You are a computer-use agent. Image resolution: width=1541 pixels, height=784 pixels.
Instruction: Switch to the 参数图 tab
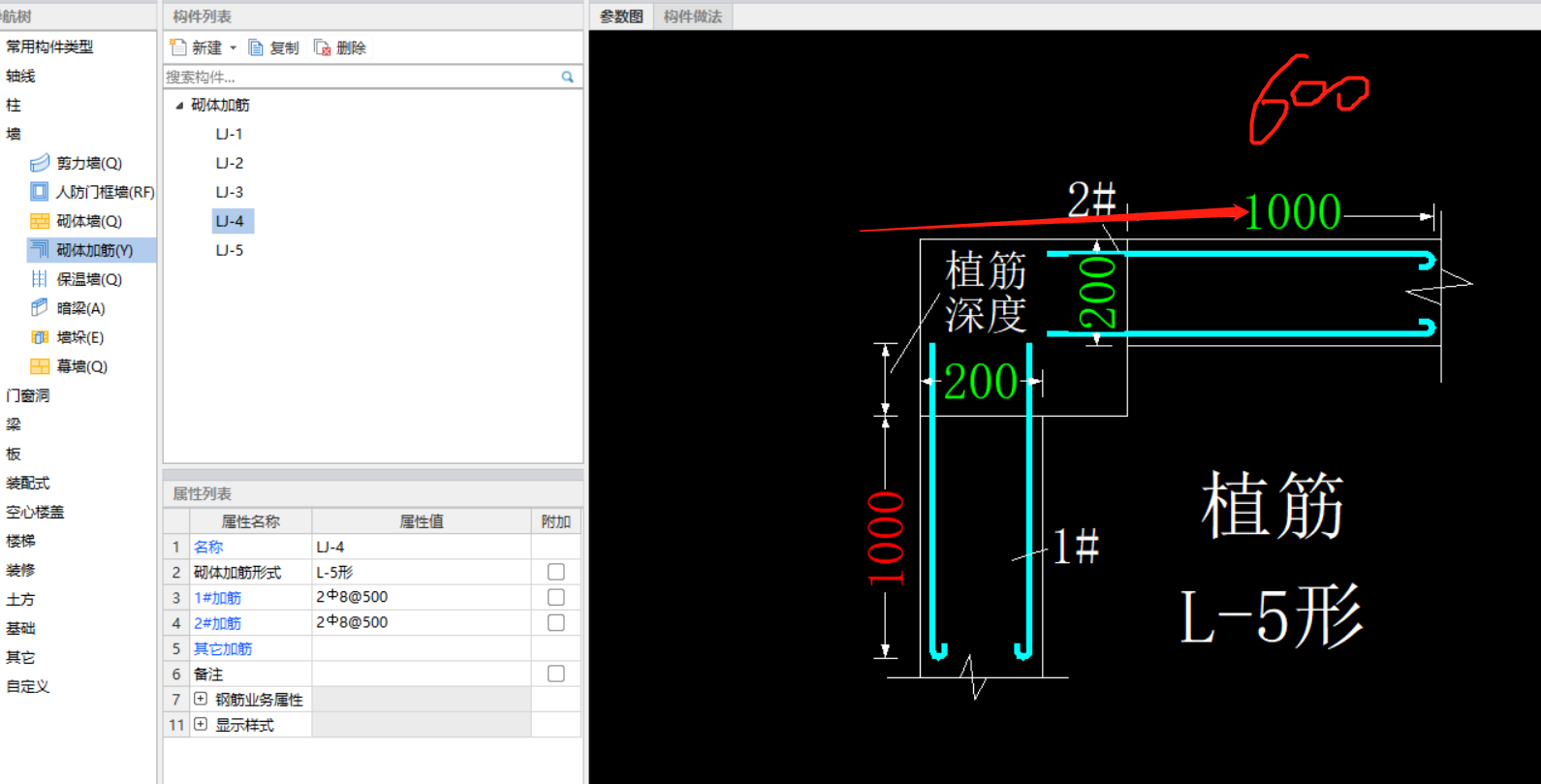pos(621,16)
